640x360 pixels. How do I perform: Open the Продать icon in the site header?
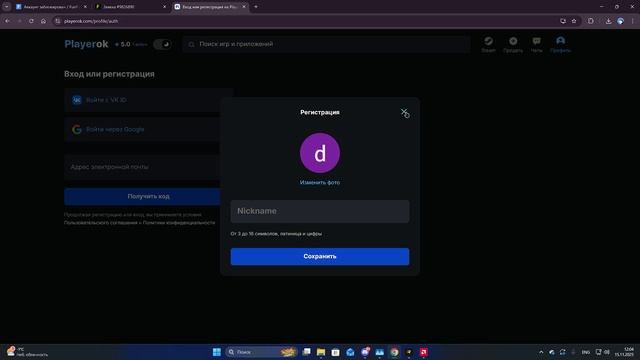point(513,44)
